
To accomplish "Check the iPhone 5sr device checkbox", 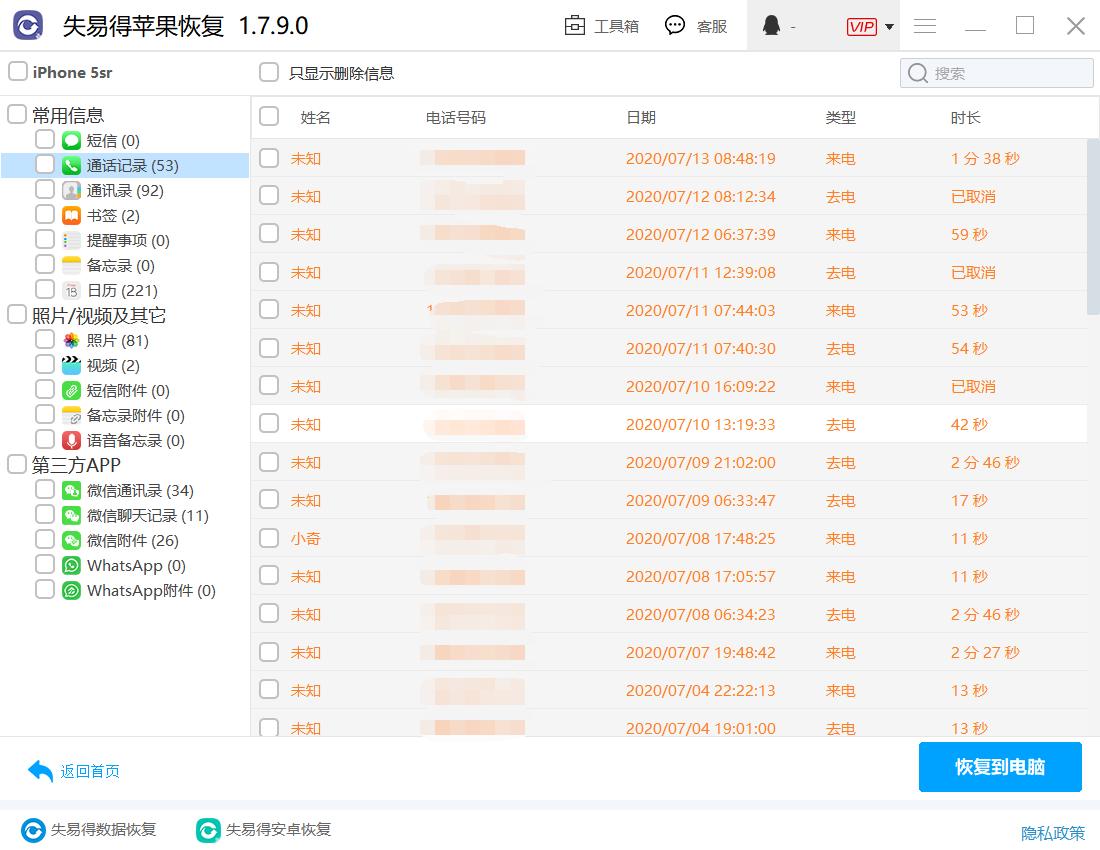I will (16, 72).
